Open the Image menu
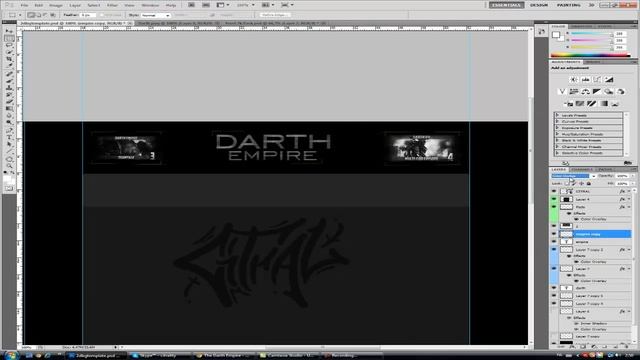The height and width of the screenshot is (360, 640). 56,5
